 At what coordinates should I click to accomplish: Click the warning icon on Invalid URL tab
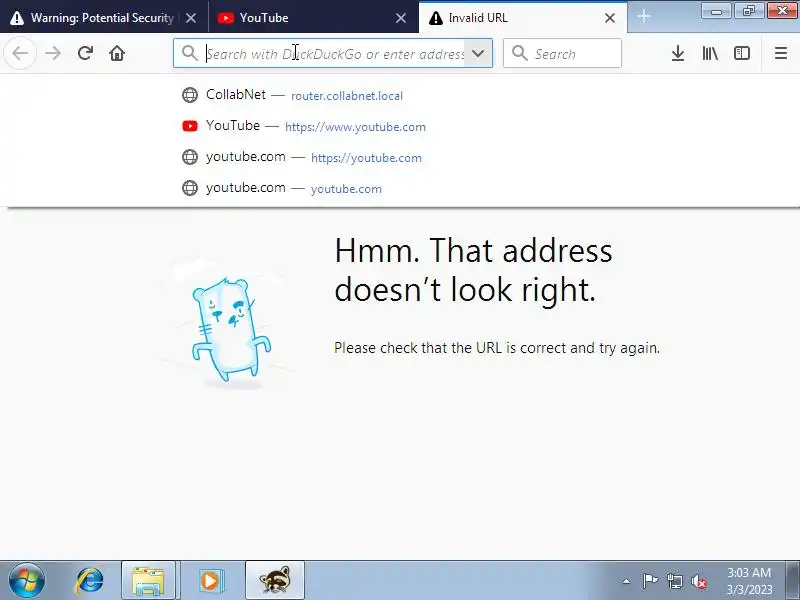click(x=436, y=18)
